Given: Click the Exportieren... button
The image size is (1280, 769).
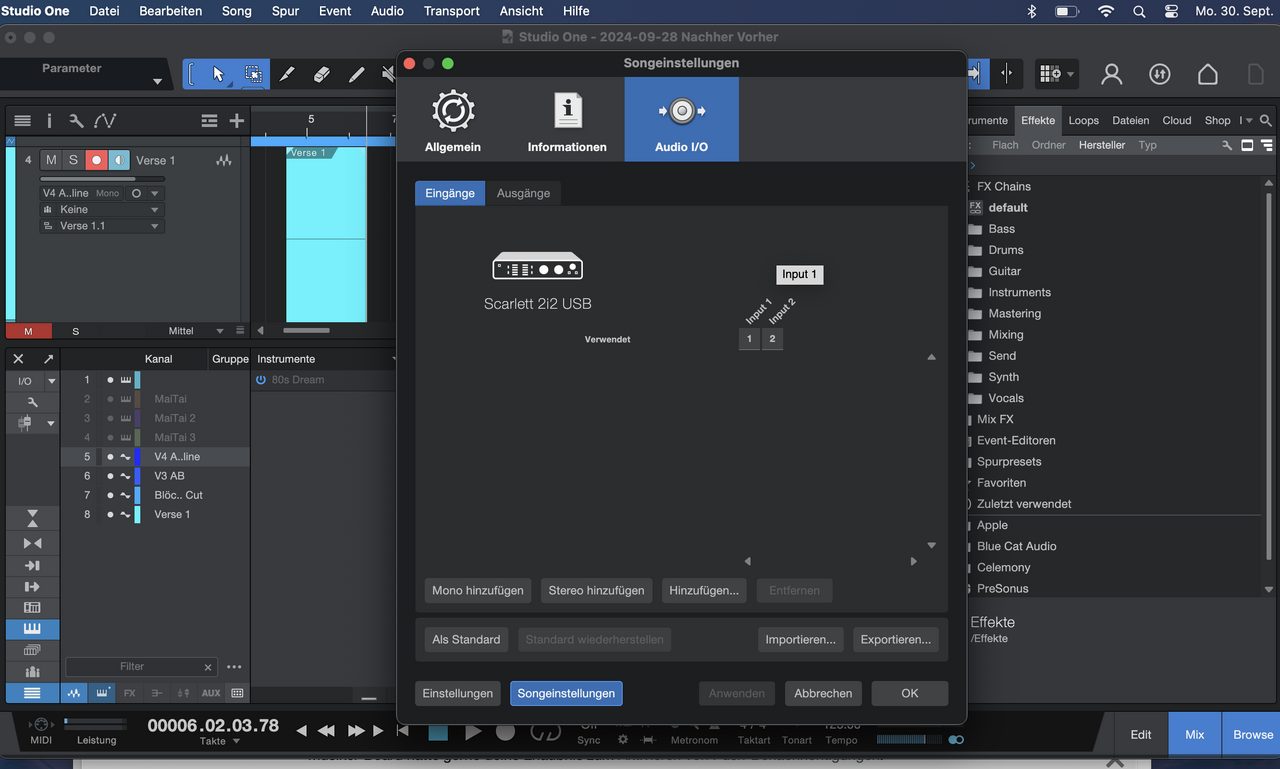Looking at the screenshot, I should (895, 640).
